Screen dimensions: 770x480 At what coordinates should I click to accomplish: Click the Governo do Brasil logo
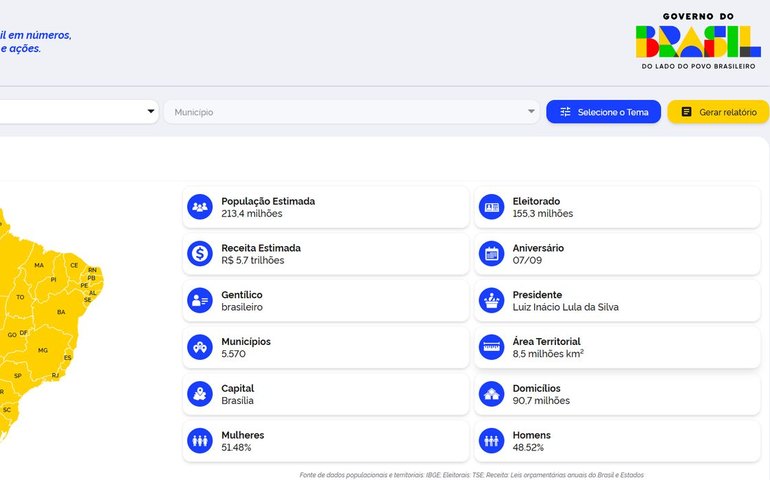(698, 41)
